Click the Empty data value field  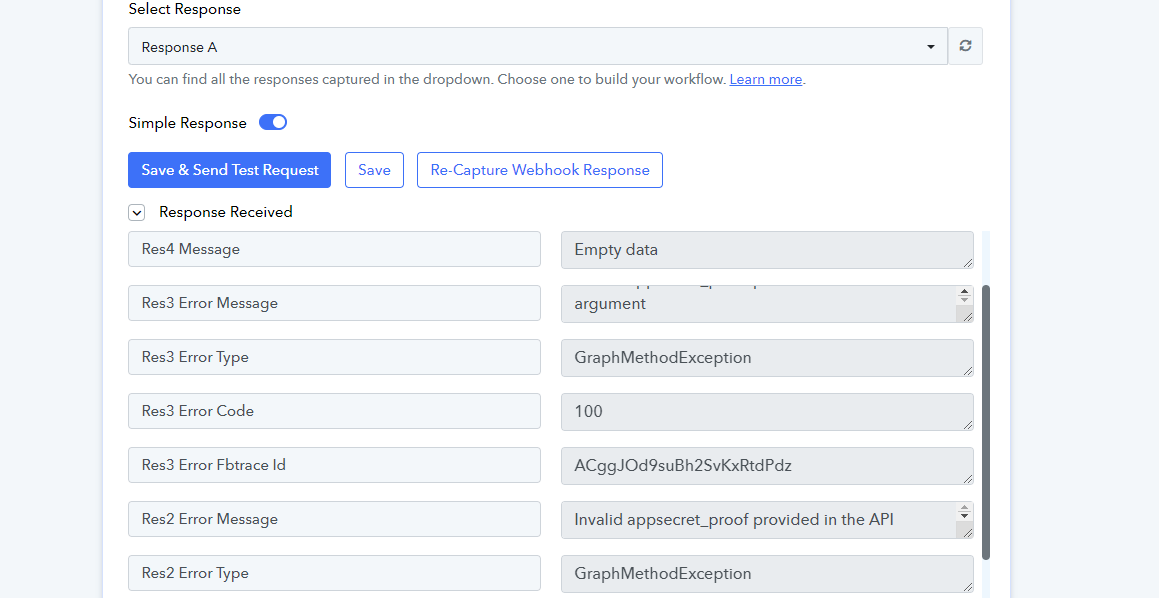[767, 250]
